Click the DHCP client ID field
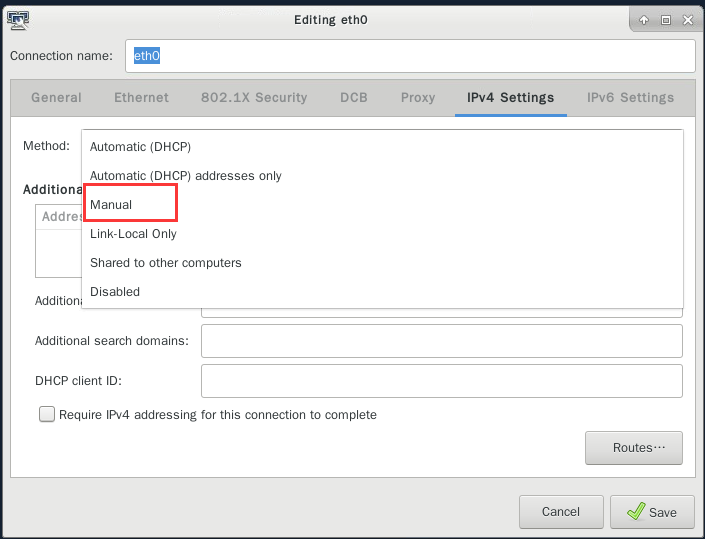Viewport: 705px width, 539px height. coord(441,381)
